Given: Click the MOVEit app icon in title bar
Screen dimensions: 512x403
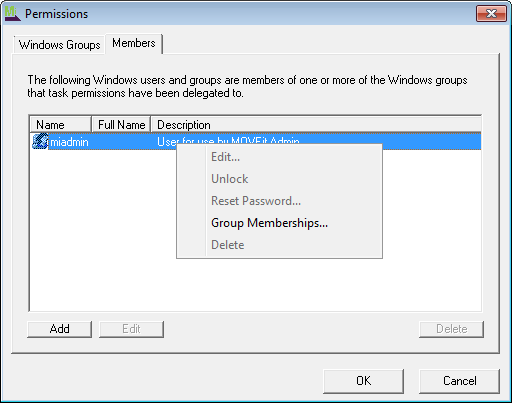Looking at the screenshot, I should (12, 14).
